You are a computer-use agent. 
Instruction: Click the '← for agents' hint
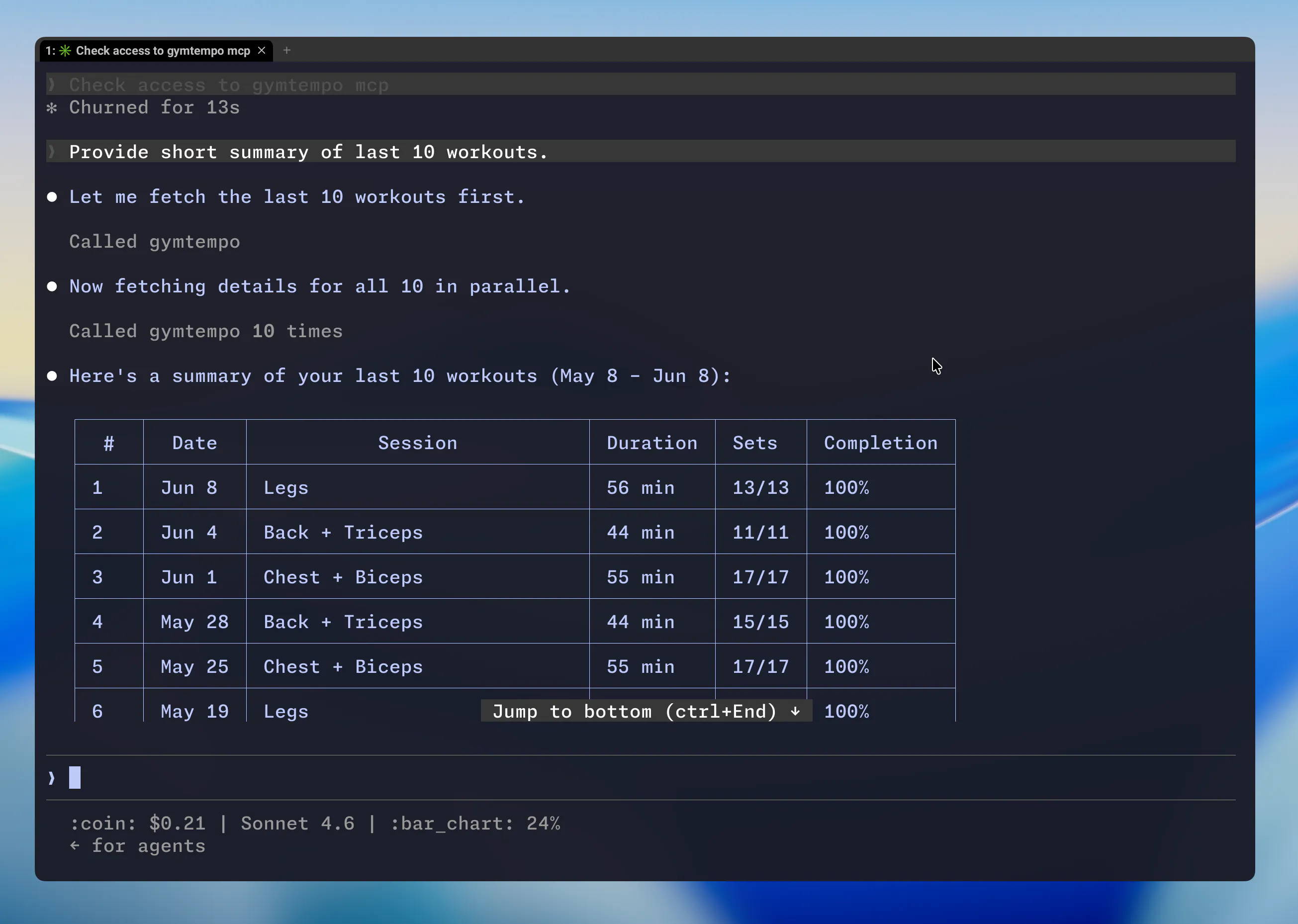(x=137, y=846)
